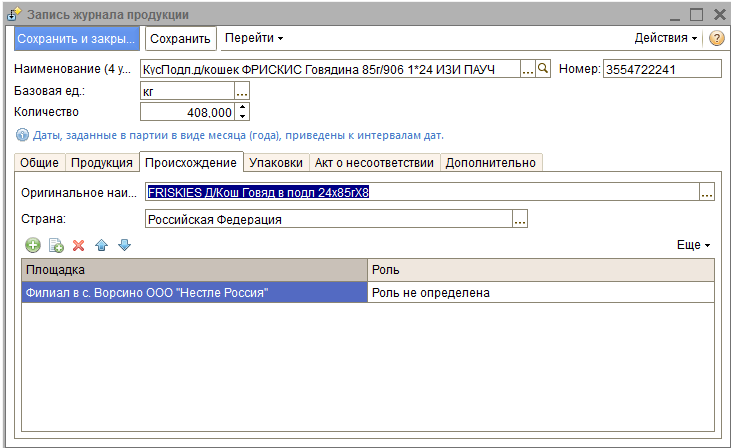The height and width of the screenshot is (448, 731).
Task: Click the Оригинальное наименование FRISKIES field
Action: [422, 192]
